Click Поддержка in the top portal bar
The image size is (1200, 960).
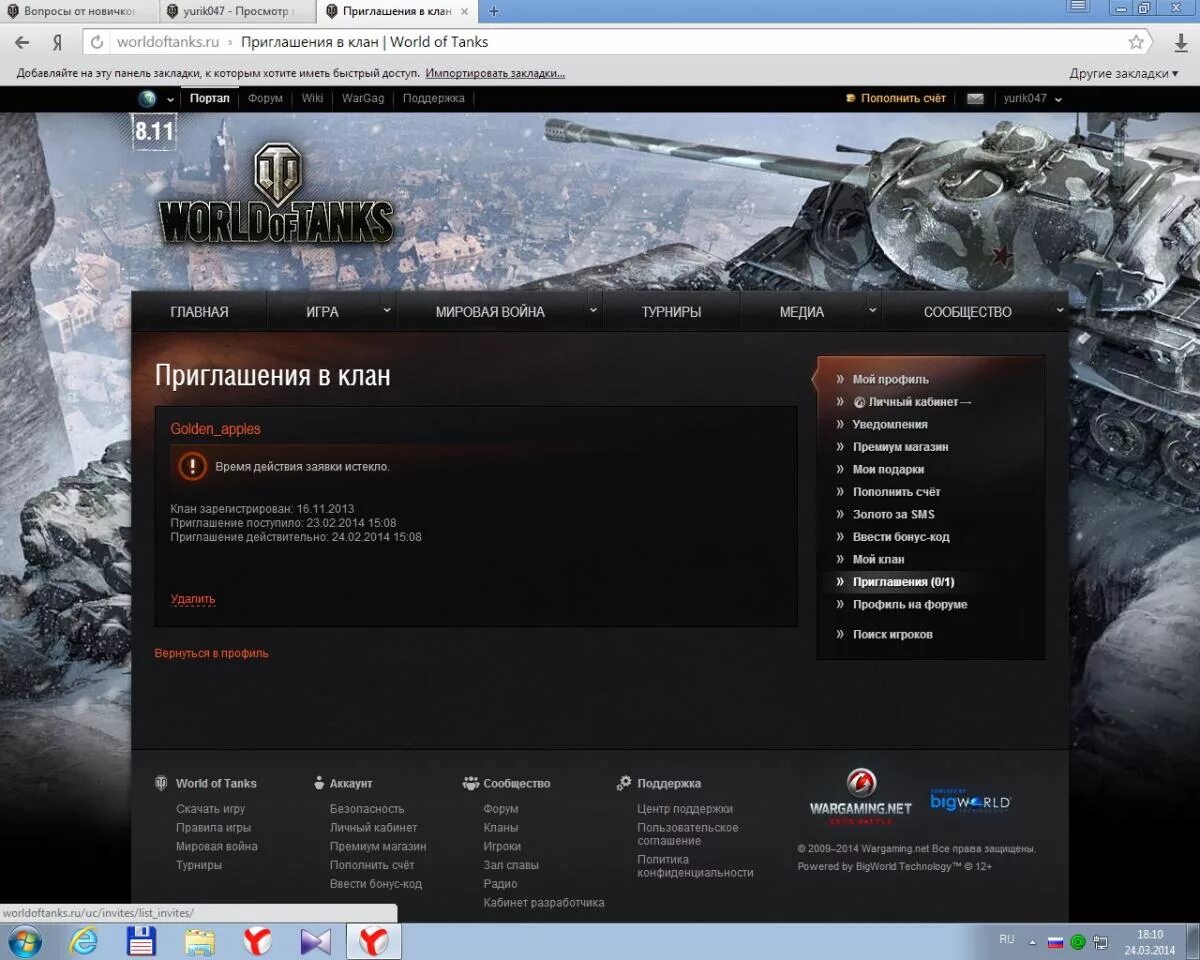[433, 99]
